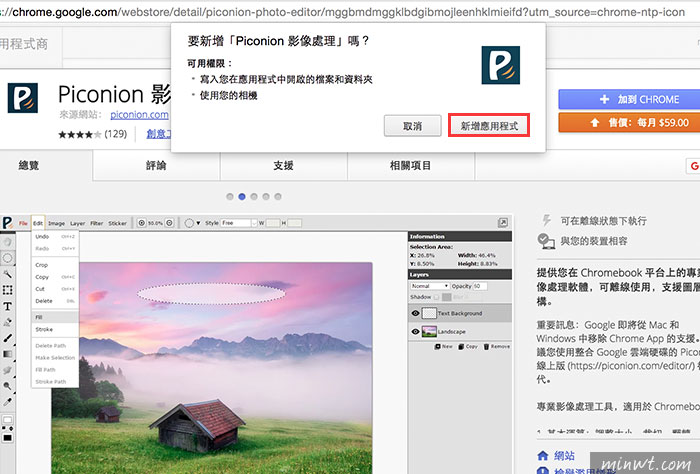
Task: Open the 相關項目 tab
Action: point(411,166)
